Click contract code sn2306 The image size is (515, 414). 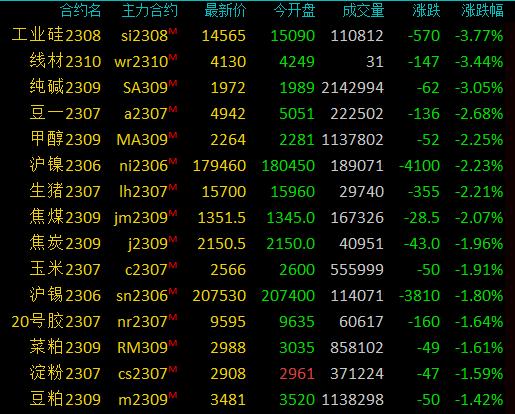[142, 296]
